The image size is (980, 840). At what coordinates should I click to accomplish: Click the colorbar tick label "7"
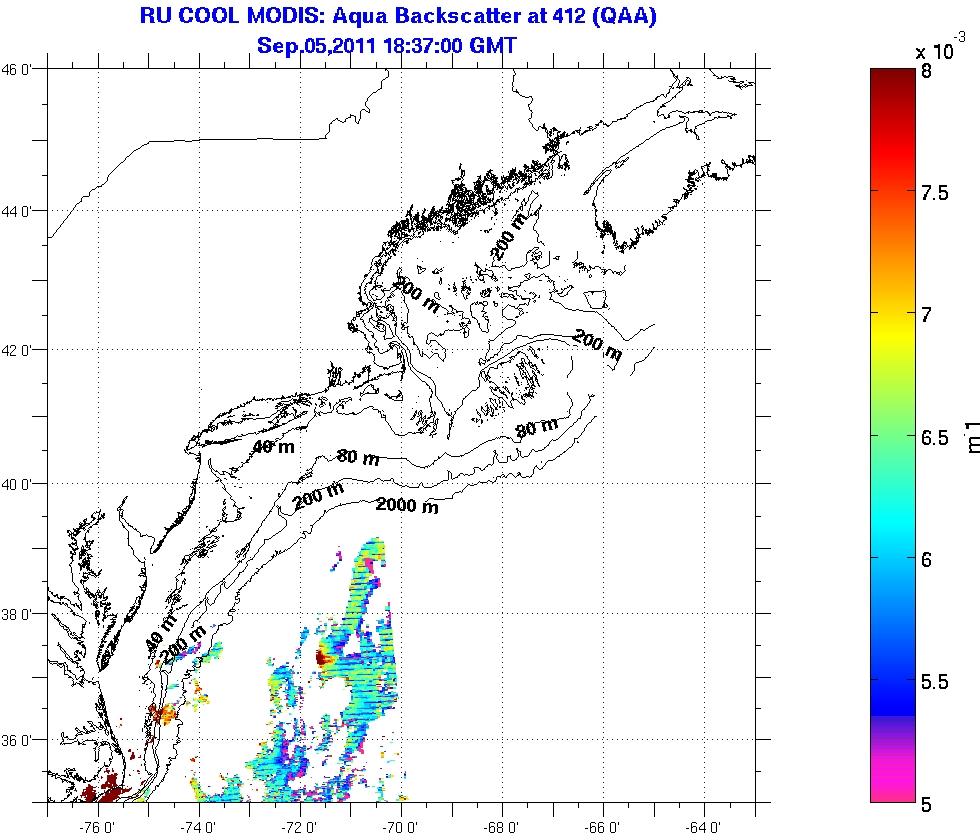(926, 314)
